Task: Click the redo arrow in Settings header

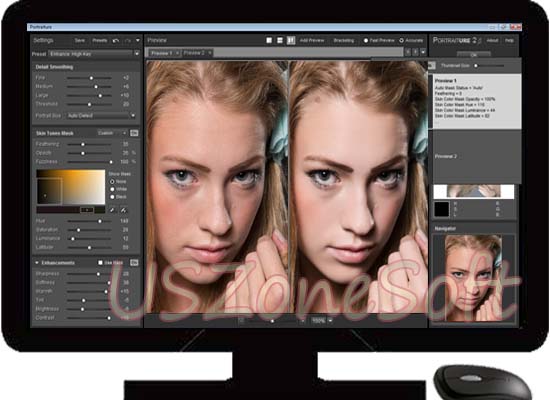Action: 128,41
